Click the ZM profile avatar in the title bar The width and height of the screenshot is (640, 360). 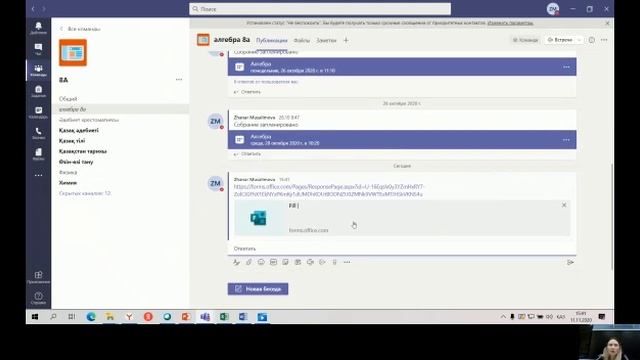pyautogui.click(x=553, y=9)
